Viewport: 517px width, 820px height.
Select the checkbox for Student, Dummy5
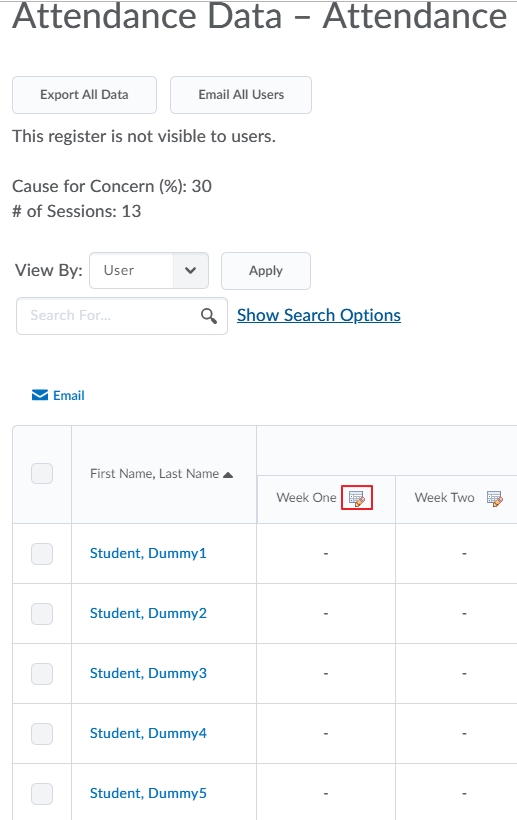coord(42,794)
